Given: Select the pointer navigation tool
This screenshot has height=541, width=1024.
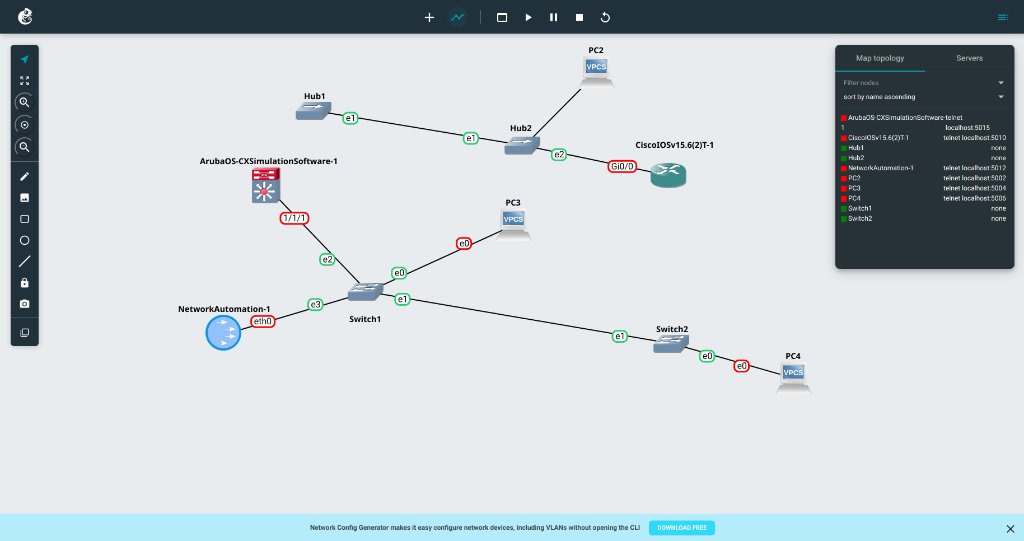Looking at the screenshot, I should tap(25, 59).
